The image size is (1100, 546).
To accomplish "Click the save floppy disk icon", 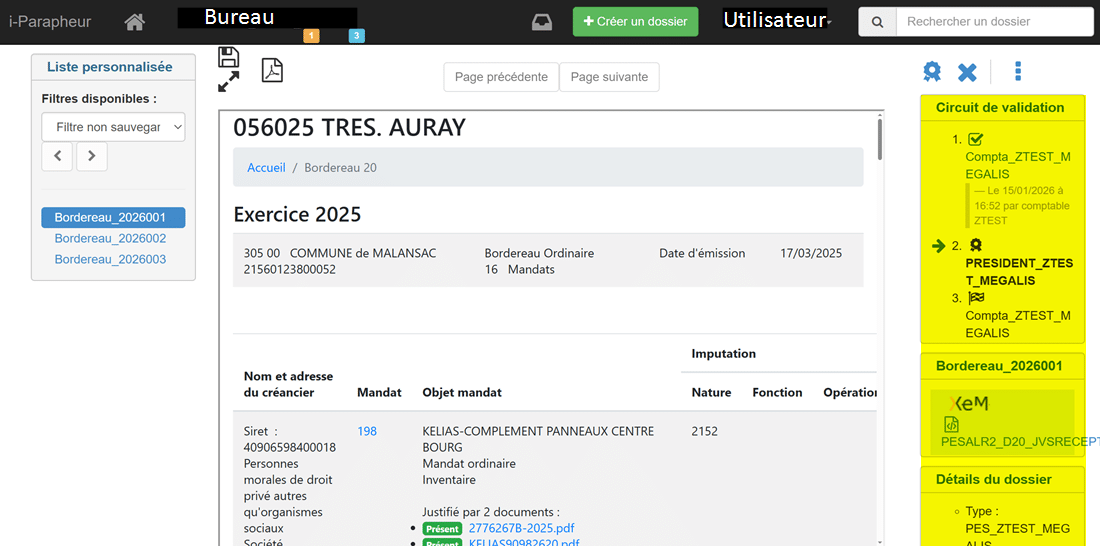I will pos(228,57).
